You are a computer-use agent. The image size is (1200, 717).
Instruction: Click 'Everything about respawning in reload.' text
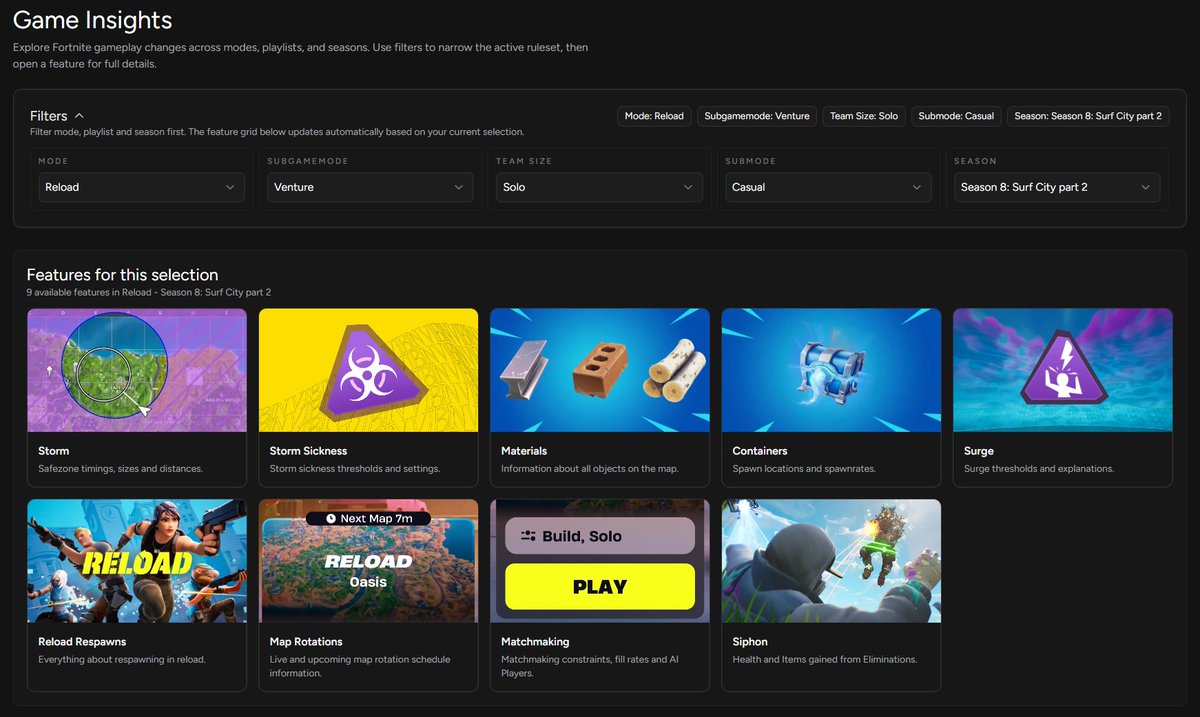tap(122, 659)
